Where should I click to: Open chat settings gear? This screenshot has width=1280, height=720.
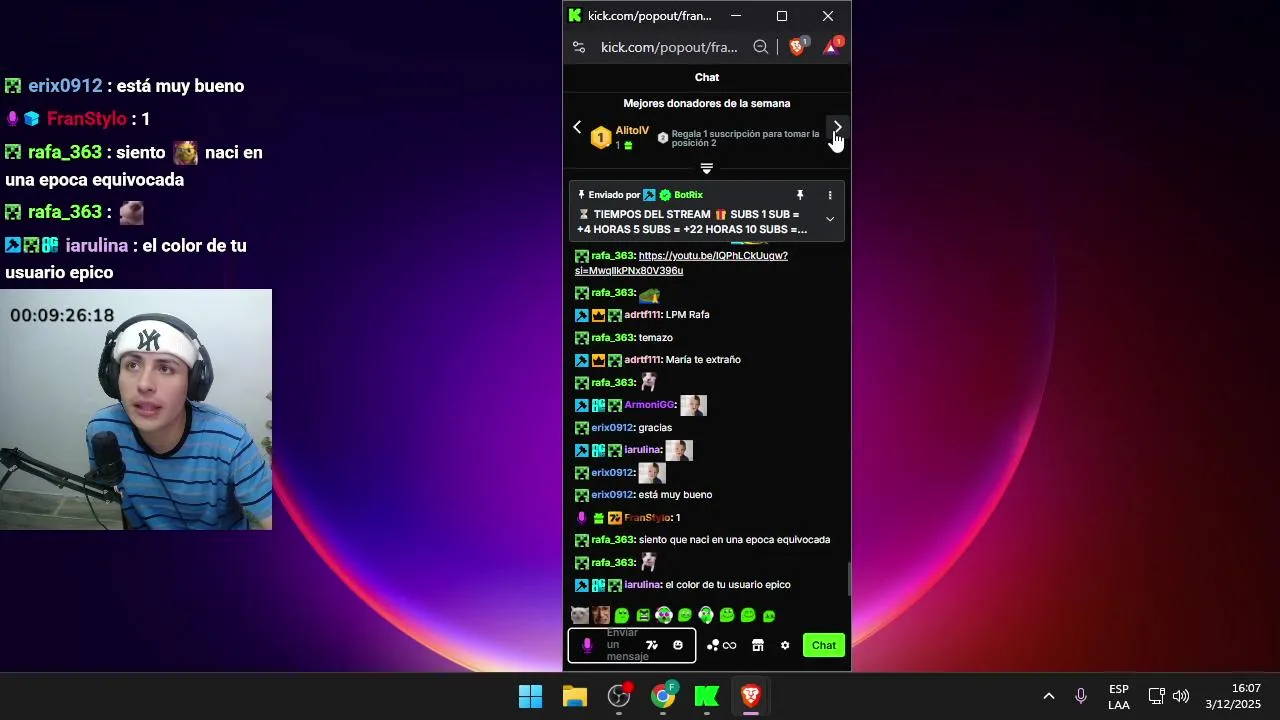click(x=785, y=645)
